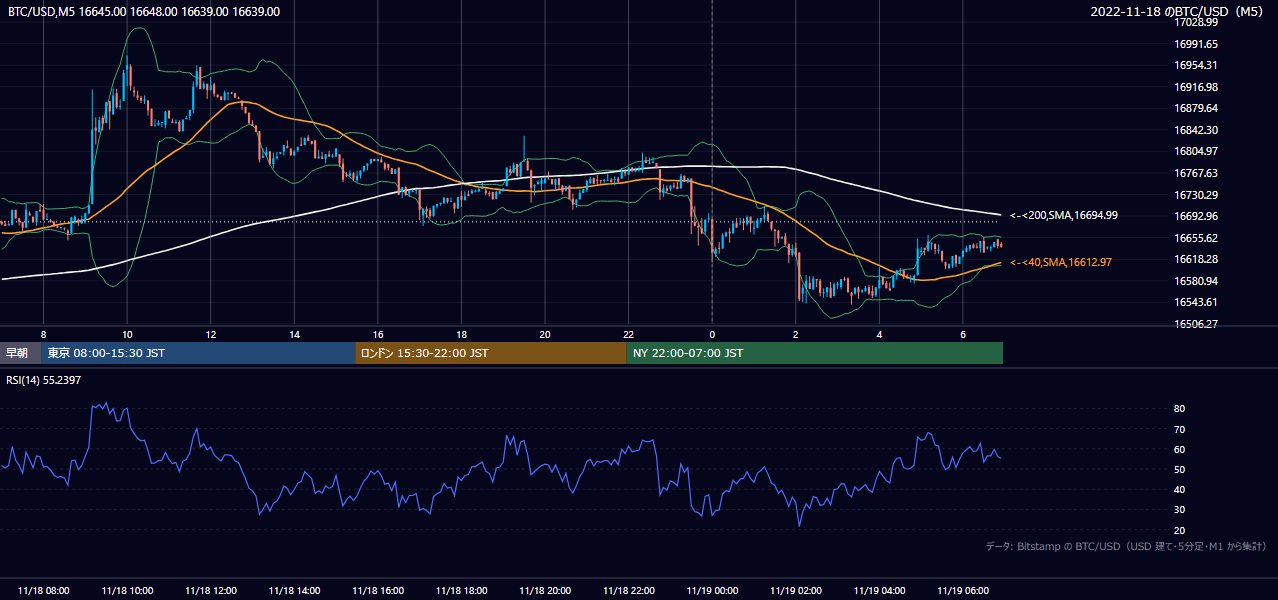Click hour label 18 under price chart
1278x600 pixels.
coord(461,334)
